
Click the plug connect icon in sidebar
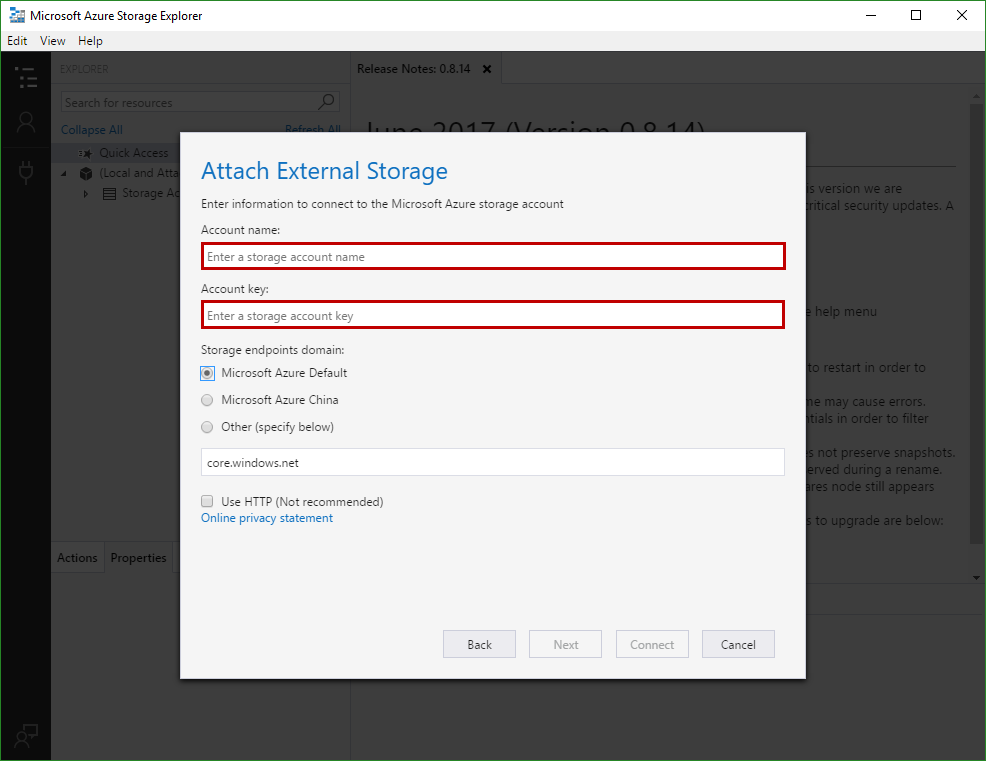pos(26,172)
